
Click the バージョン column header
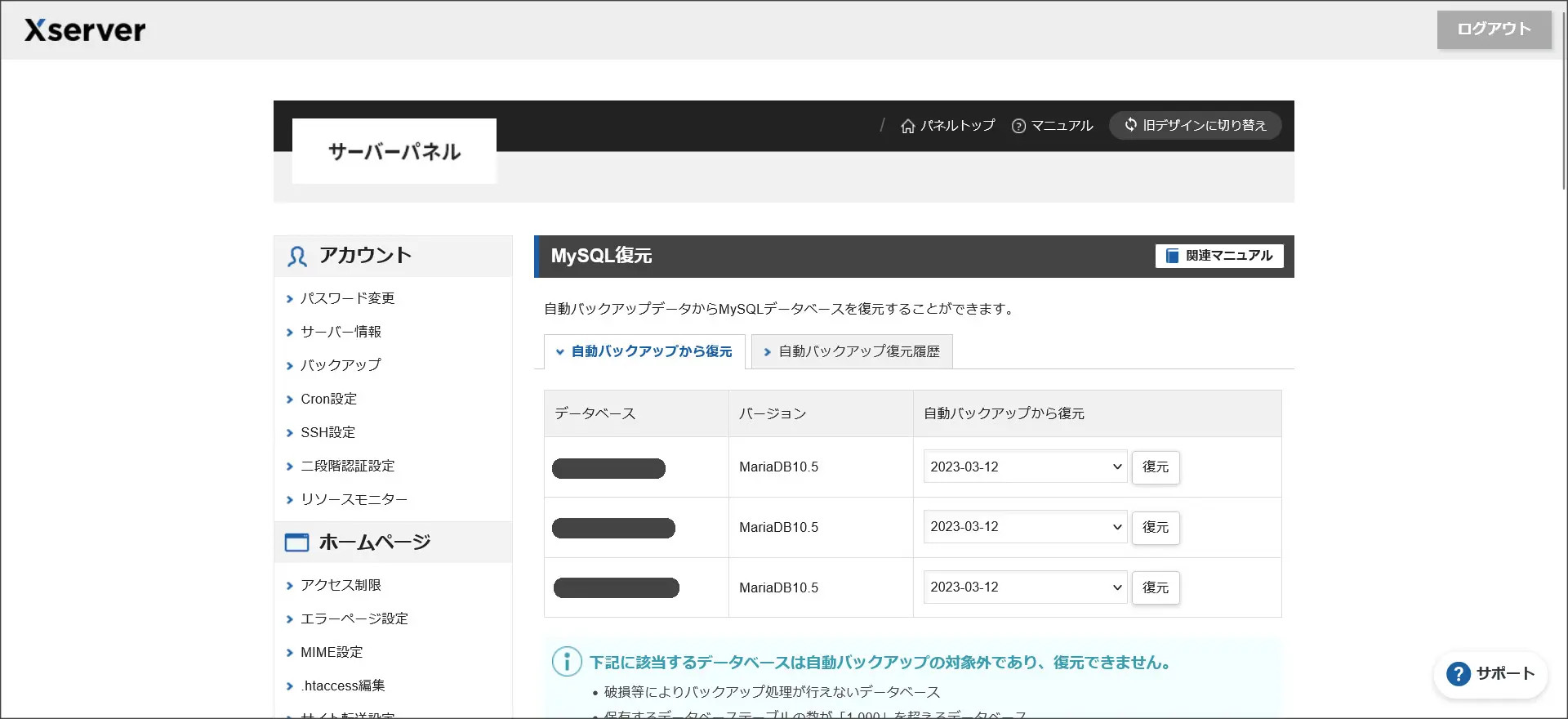pyautogui.click(x=821, y=413)
